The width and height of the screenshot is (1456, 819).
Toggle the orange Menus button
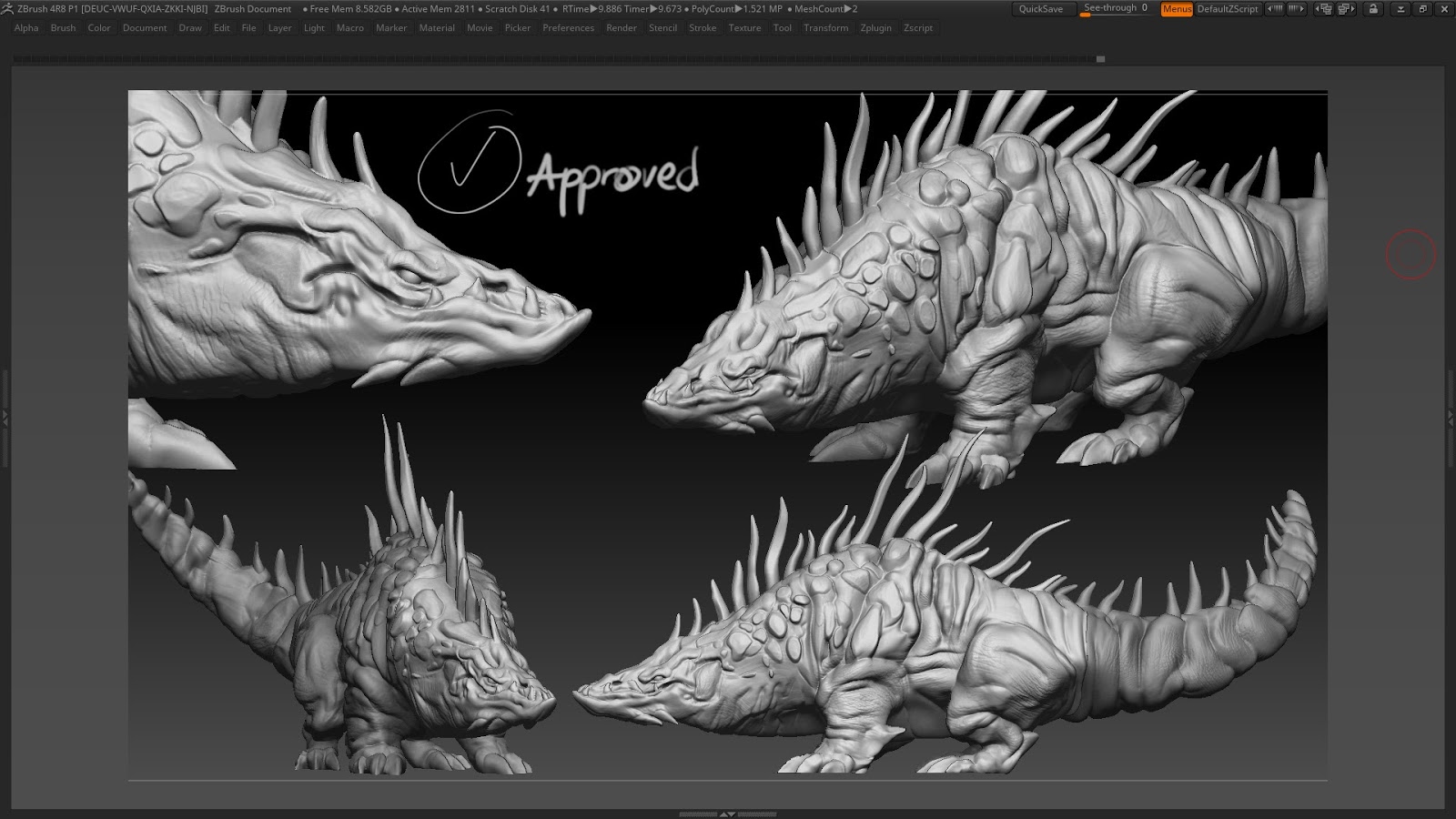pyautogui.click(x=1177, y=9)
